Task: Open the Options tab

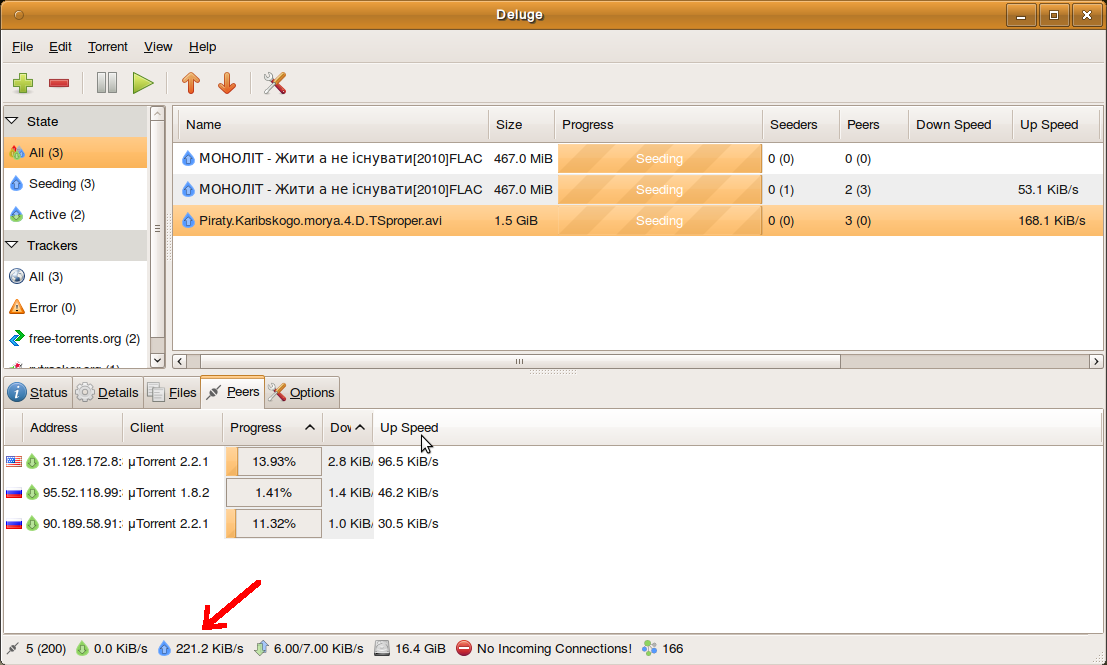Action: [x=302, y=392]
